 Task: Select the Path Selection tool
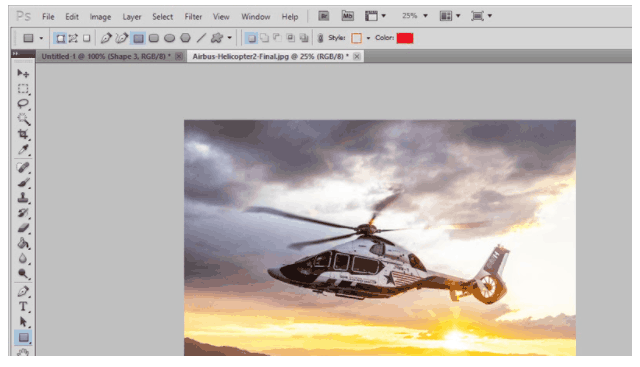click(x=23, y=322)
